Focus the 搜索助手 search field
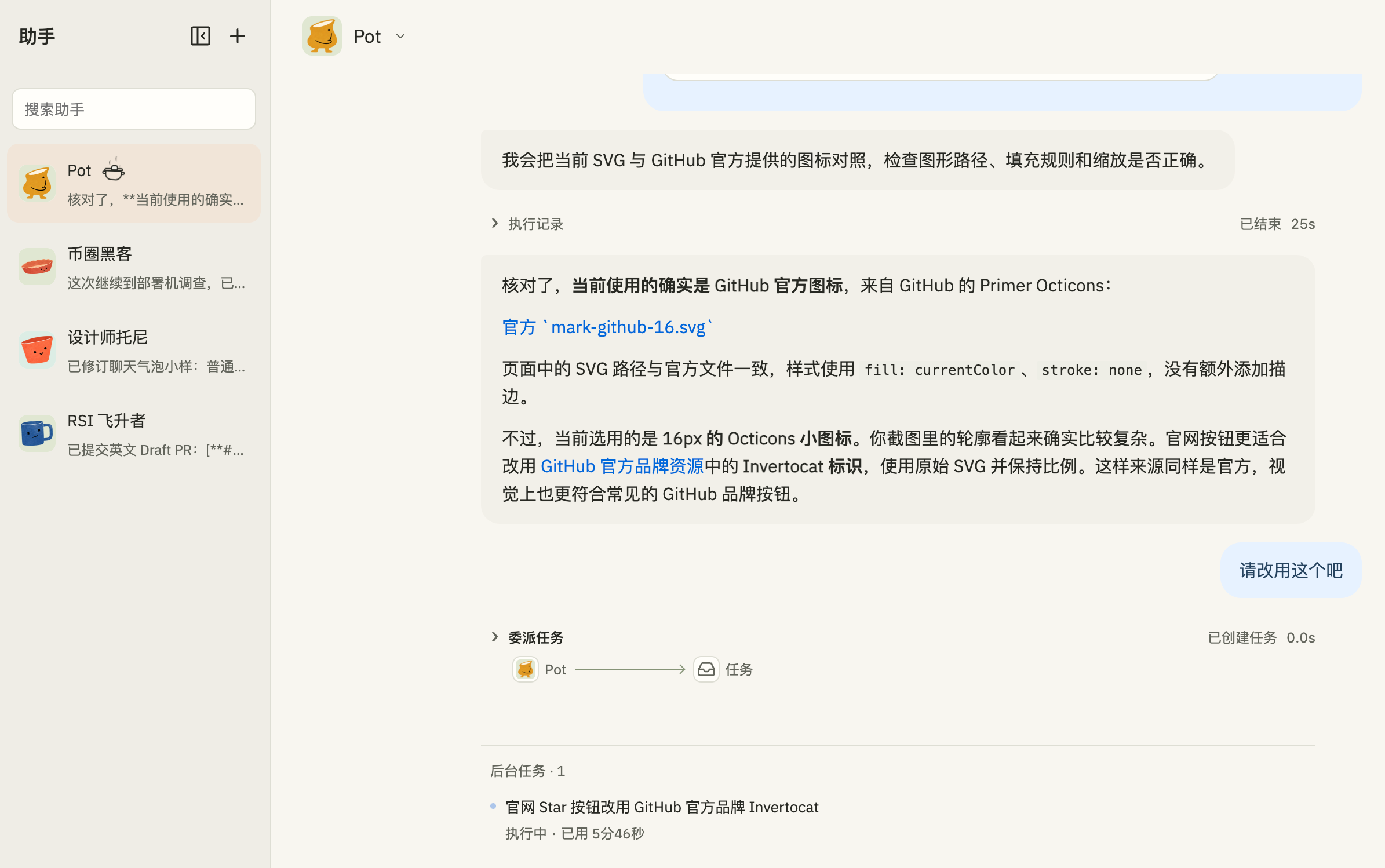The image size is (1385, 868). [134, 109]
